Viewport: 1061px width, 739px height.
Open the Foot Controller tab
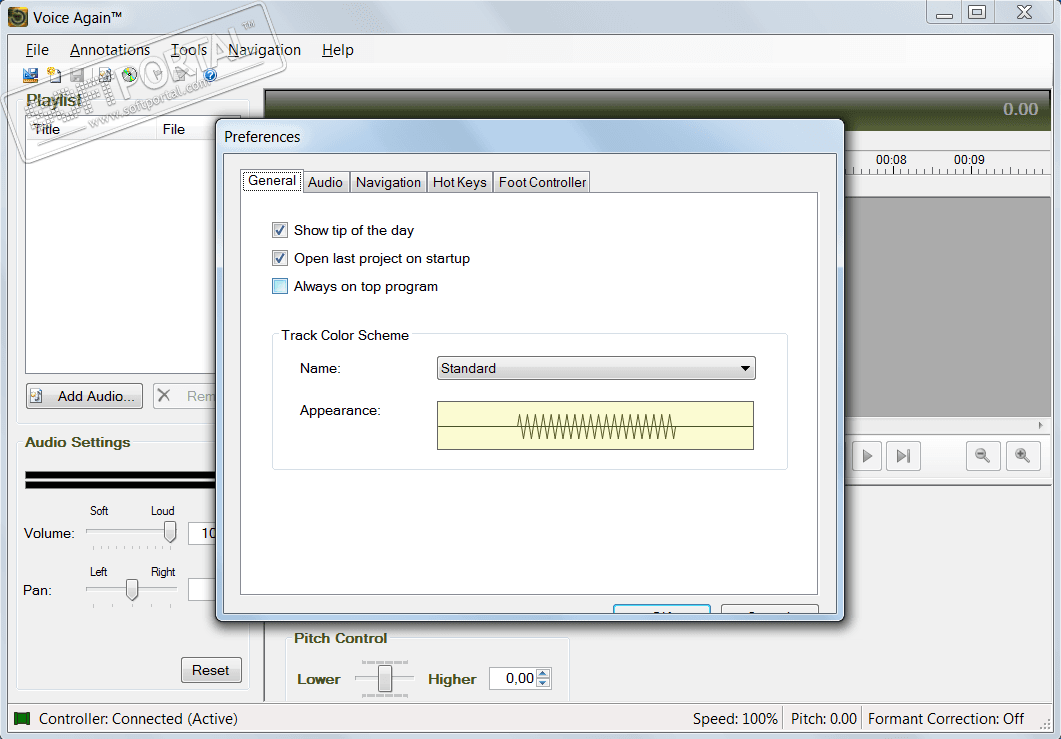click(542, 182)
